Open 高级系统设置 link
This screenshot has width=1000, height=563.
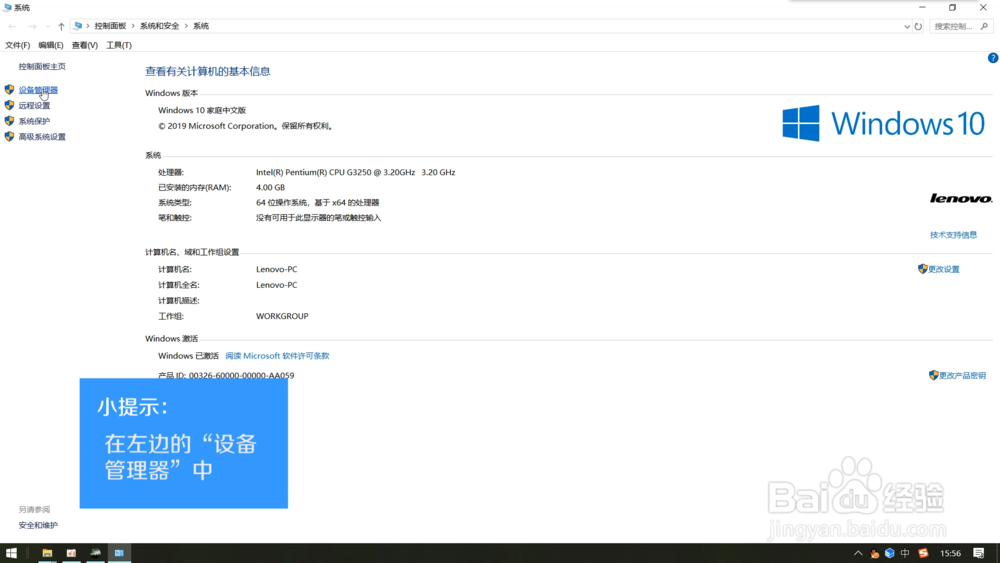click(42, 136)
